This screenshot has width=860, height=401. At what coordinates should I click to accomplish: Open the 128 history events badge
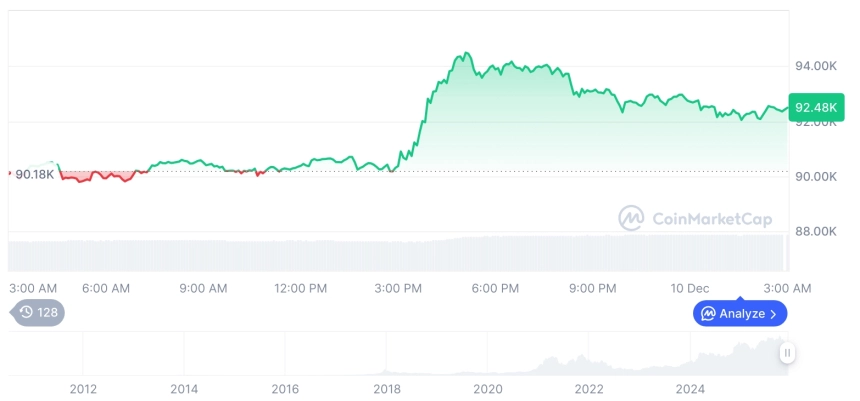click(38, 313)
